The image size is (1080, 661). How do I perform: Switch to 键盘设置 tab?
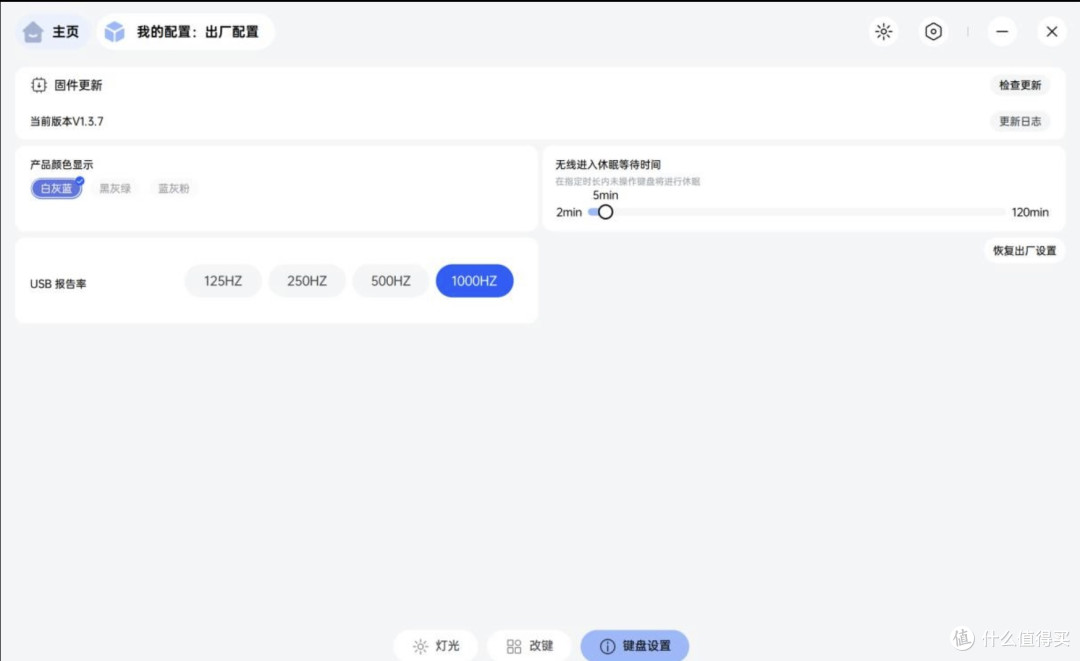[634, 646]
